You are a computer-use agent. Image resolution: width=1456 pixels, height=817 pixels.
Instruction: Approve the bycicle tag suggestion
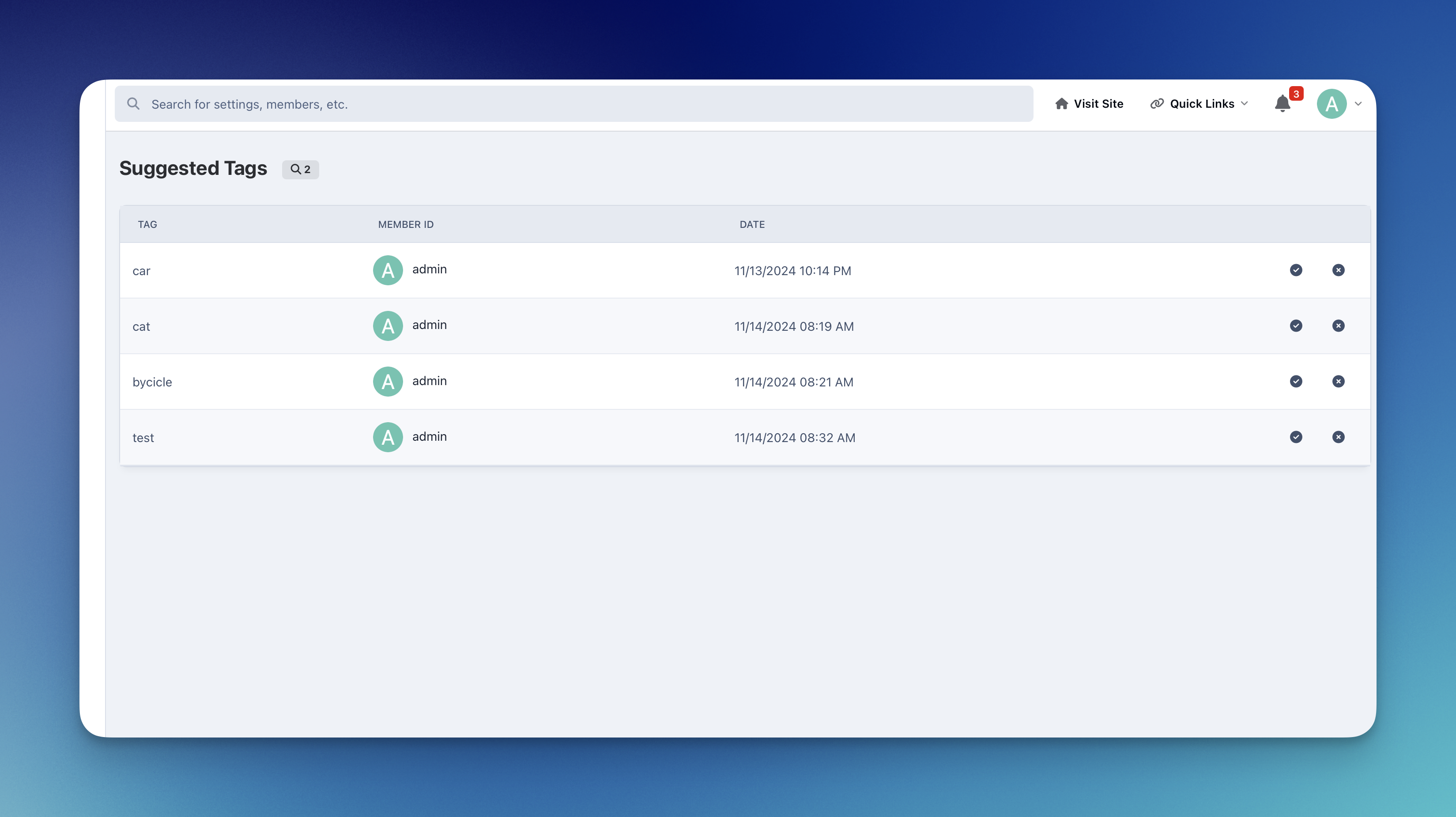pyautogui.click(x=1296, y=382)
